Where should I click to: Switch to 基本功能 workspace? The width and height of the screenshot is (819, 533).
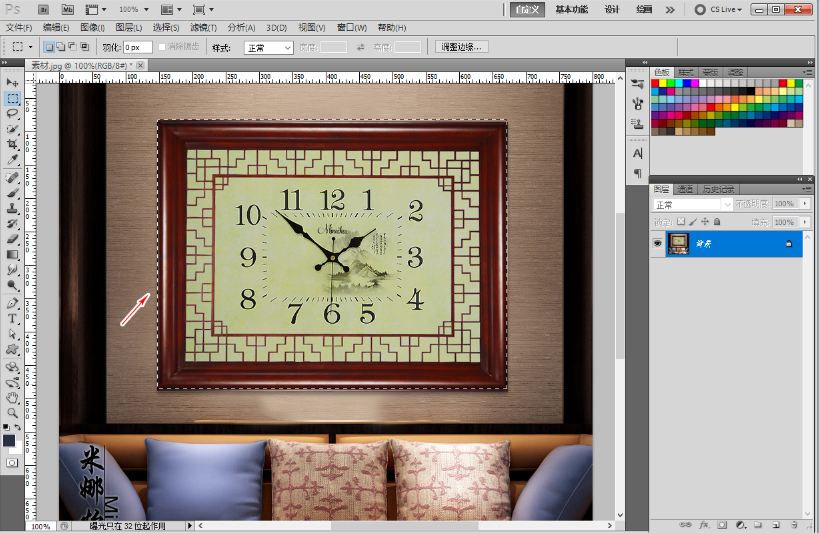coord(572,9)
